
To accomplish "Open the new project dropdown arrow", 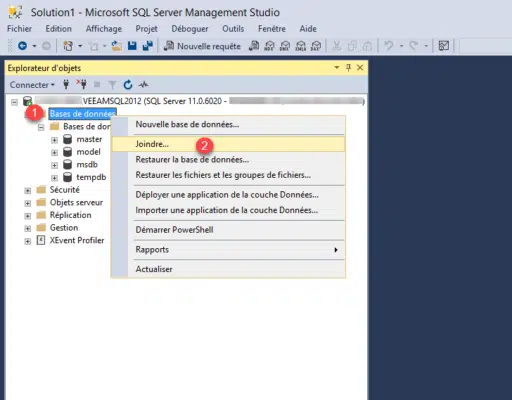I will [x=80, y=46].
